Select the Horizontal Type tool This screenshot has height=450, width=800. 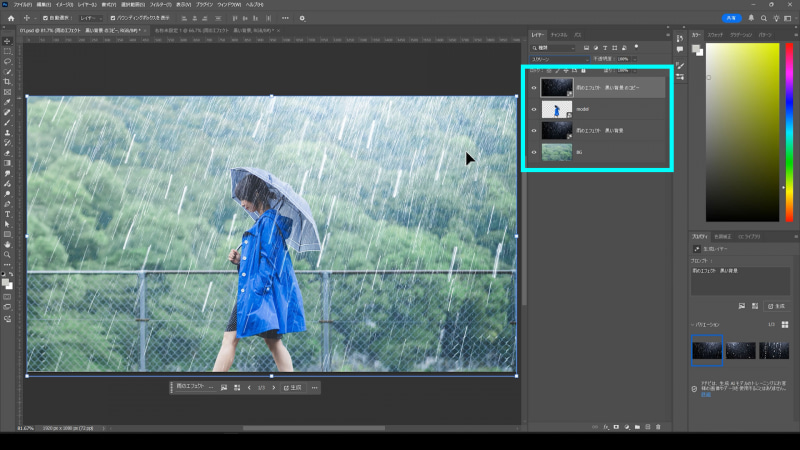(x=7, y=214)
